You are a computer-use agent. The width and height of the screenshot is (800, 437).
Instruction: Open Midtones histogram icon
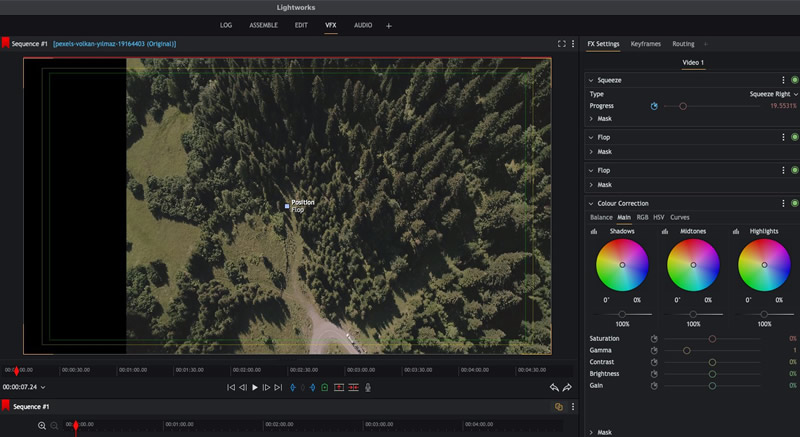(665, 232)
